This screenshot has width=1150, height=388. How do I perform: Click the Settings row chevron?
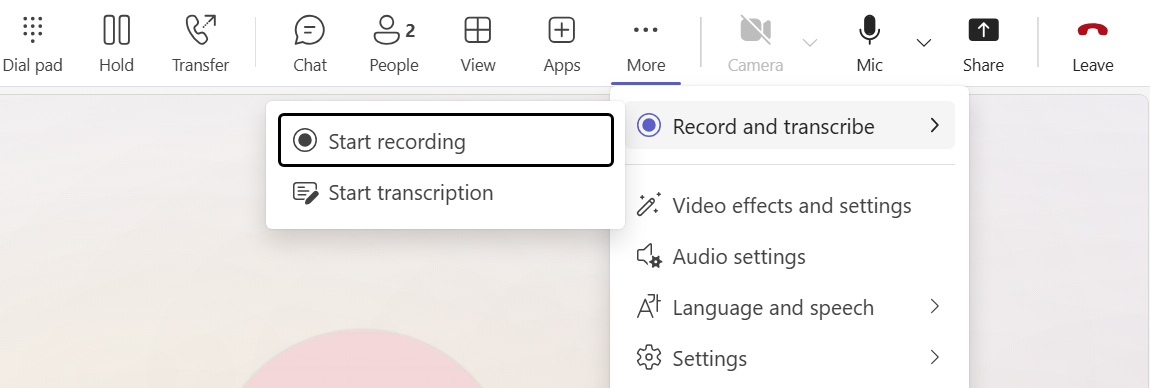point(934,357)
